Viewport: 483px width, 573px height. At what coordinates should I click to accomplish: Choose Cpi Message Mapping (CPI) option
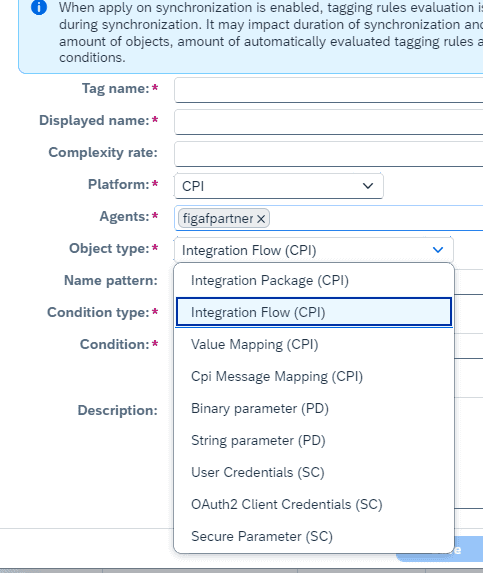[x=314, y=376]
